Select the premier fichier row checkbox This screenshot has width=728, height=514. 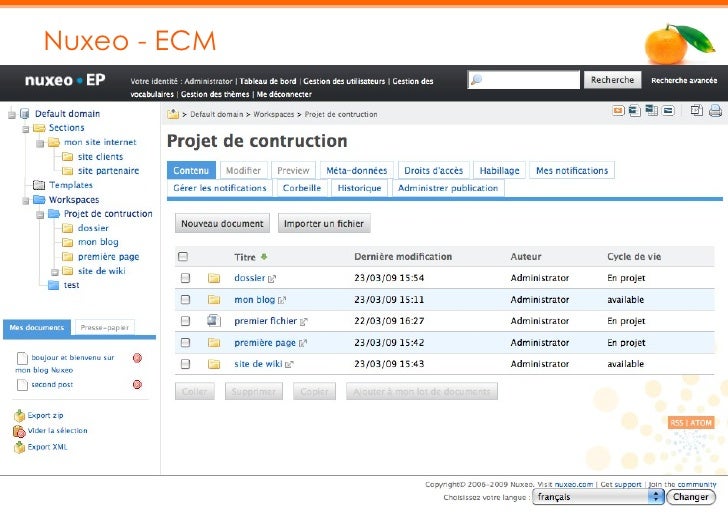pos(185,321)
